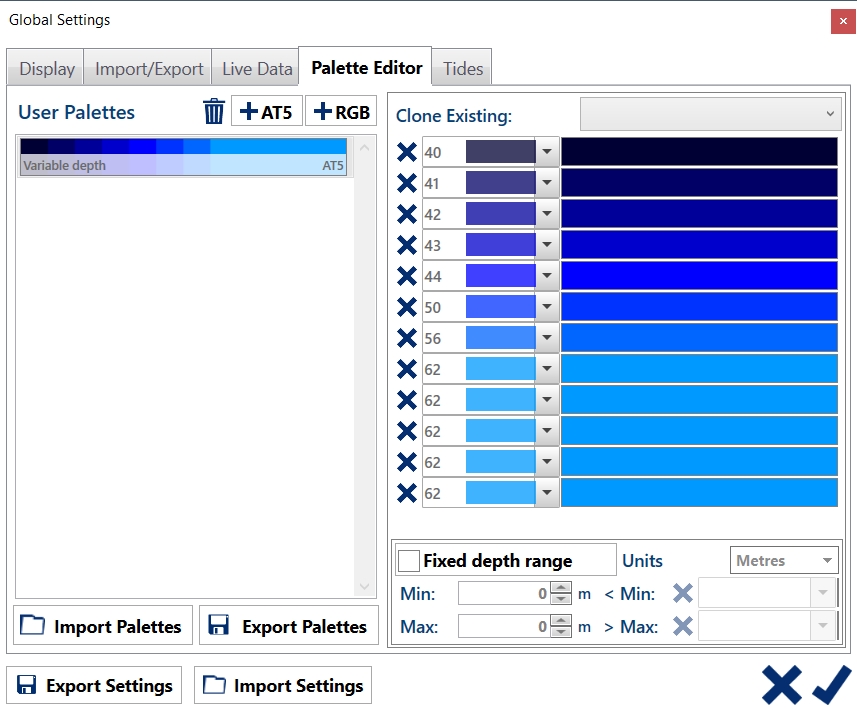Viewport: 857px width, 710px height.
Task: Clear the below-Min color with X
Action: point(682,594)
